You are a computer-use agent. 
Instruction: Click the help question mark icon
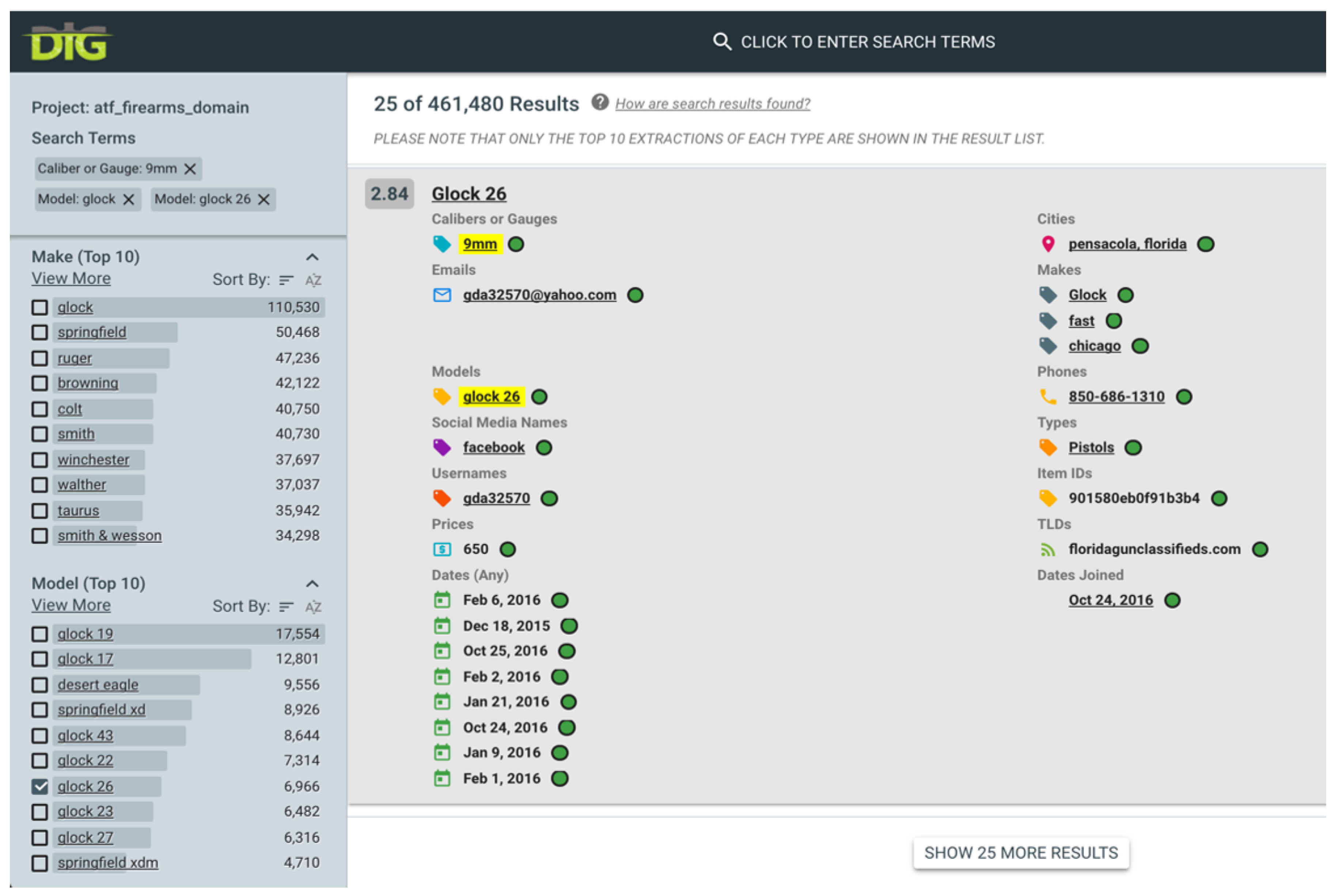[600, 102]
